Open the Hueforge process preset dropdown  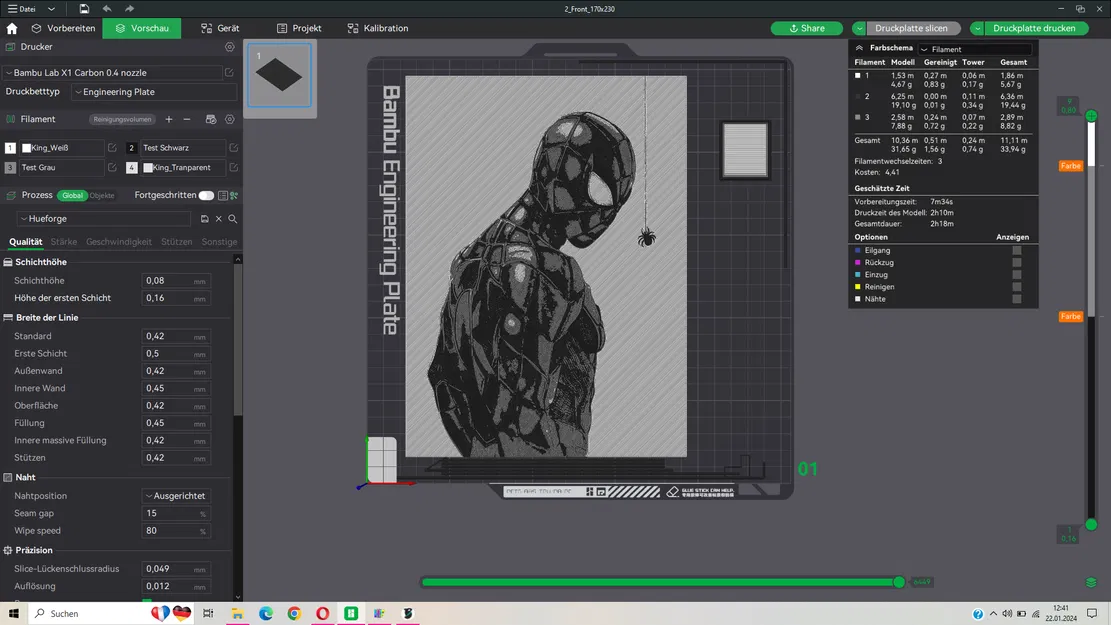point(100,218)
